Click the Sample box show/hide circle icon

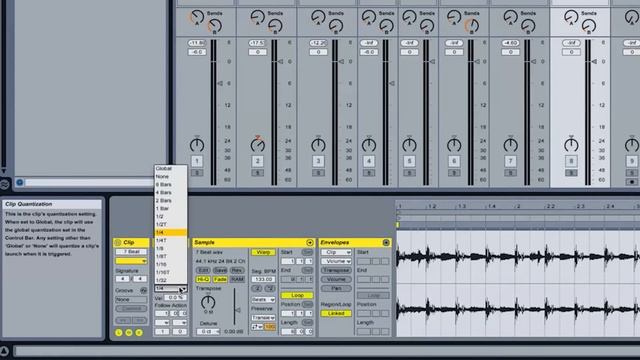(x=310, y=242)
